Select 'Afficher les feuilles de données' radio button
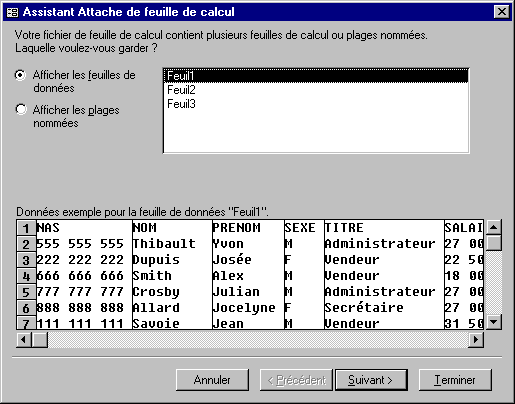The image size is (515, 404). point(20,75)
